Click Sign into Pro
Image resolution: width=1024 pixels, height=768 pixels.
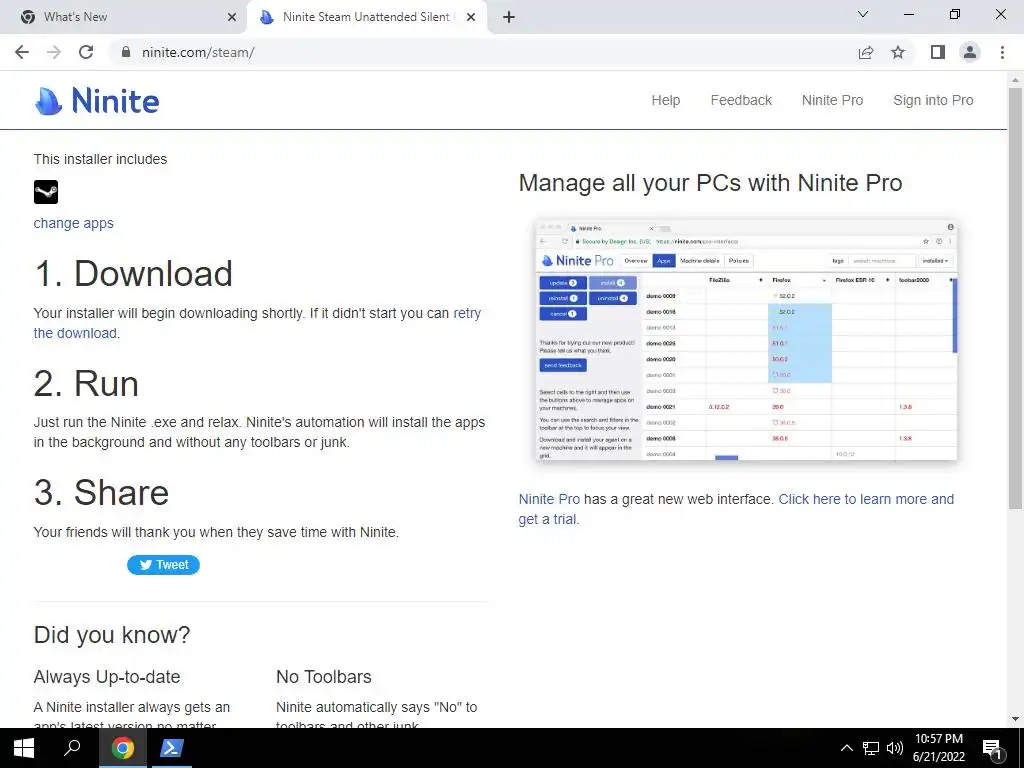(x=933, y=100)
